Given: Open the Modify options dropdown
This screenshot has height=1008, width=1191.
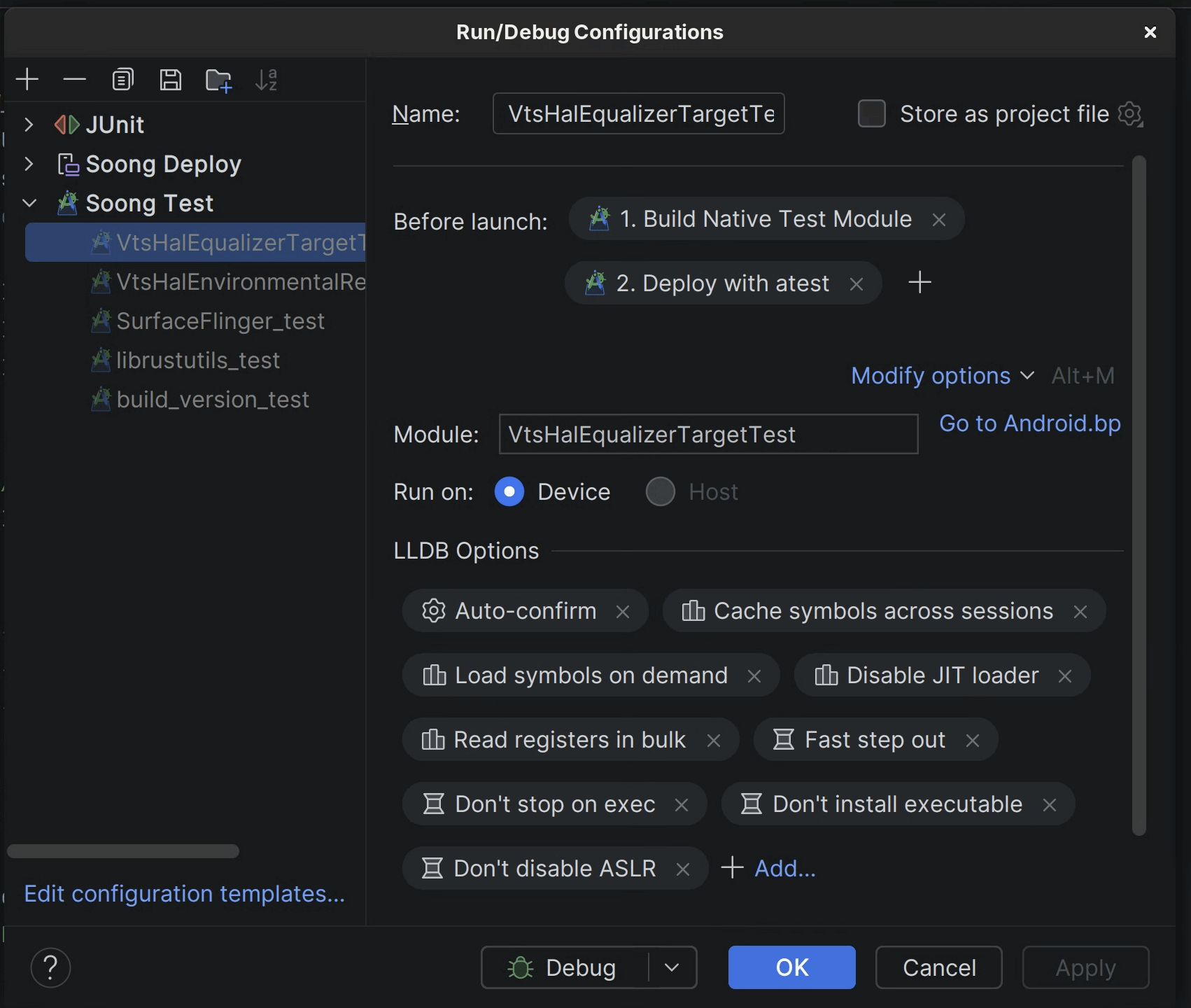Looking at the screenshot, I should pyautogui.click(x=942, y=376).
